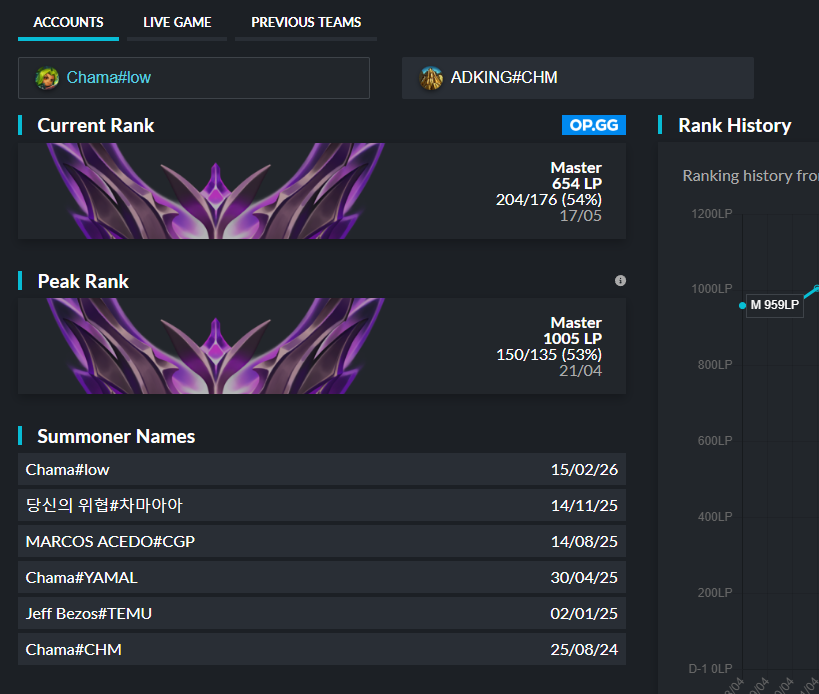
Task: Click the 15/02/26 name change date
Action: tap(584, 469)
